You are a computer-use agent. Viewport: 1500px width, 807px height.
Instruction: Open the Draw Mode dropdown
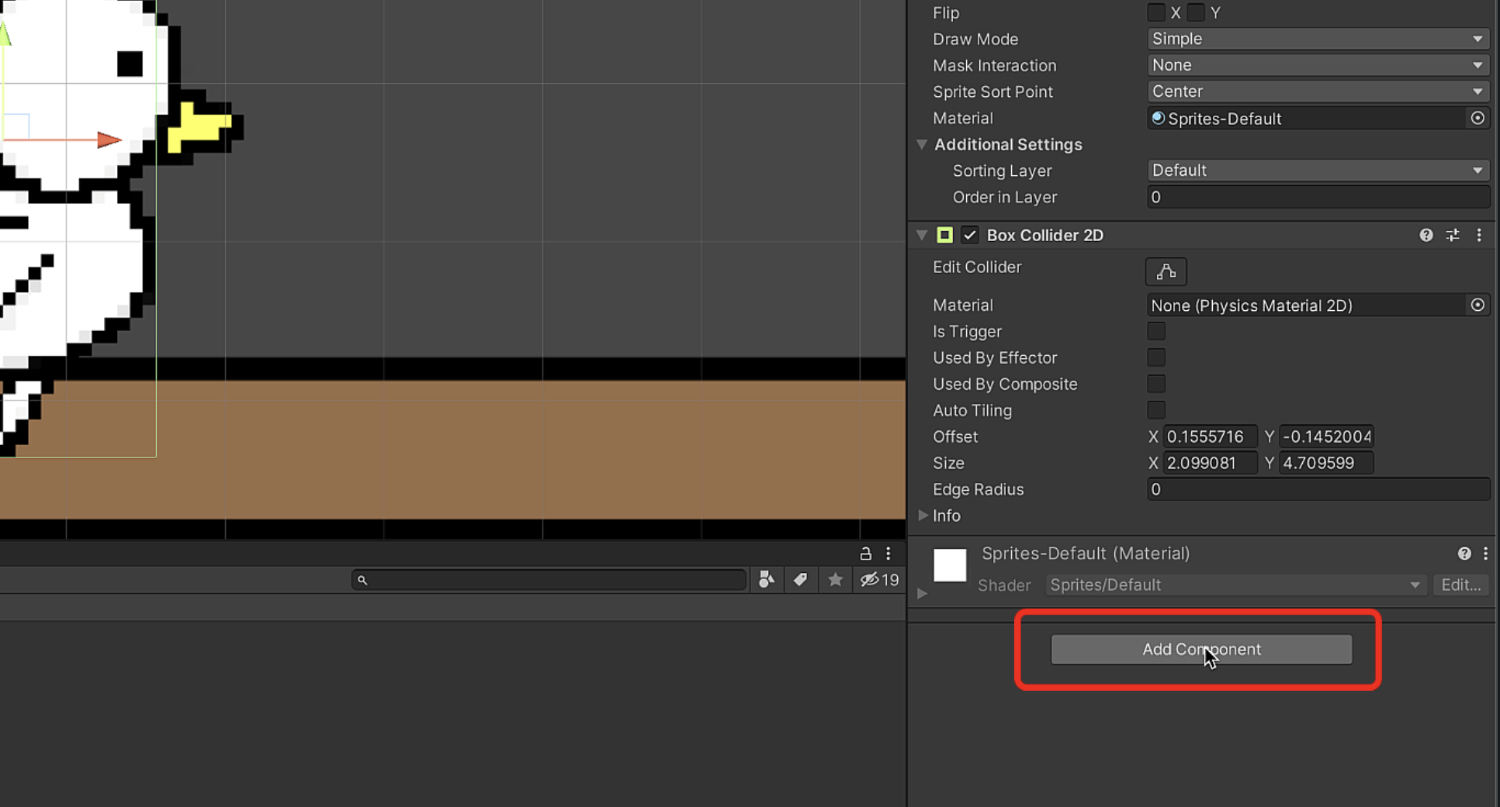1318,39
